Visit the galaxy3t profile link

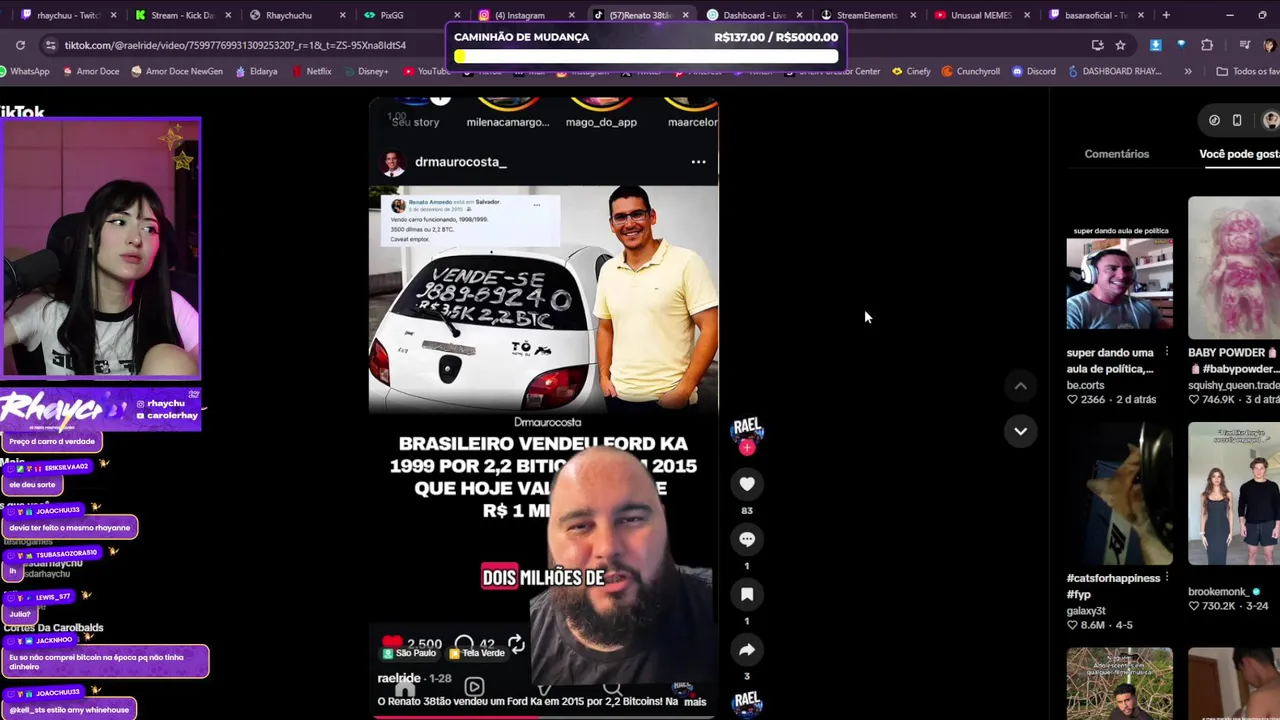pyautogui.click(x=1086, y=611)
